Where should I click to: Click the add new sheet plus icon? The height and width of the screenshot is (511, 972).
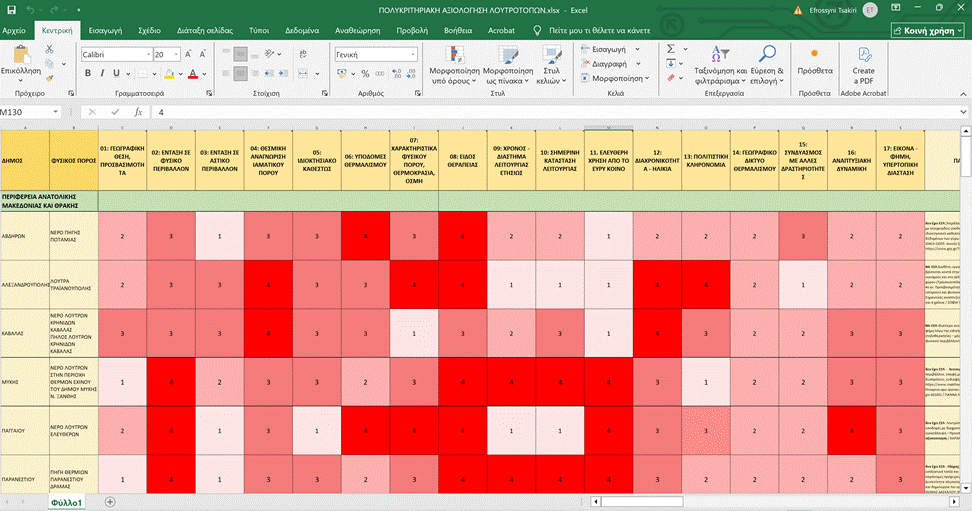(x=110, y=502)
